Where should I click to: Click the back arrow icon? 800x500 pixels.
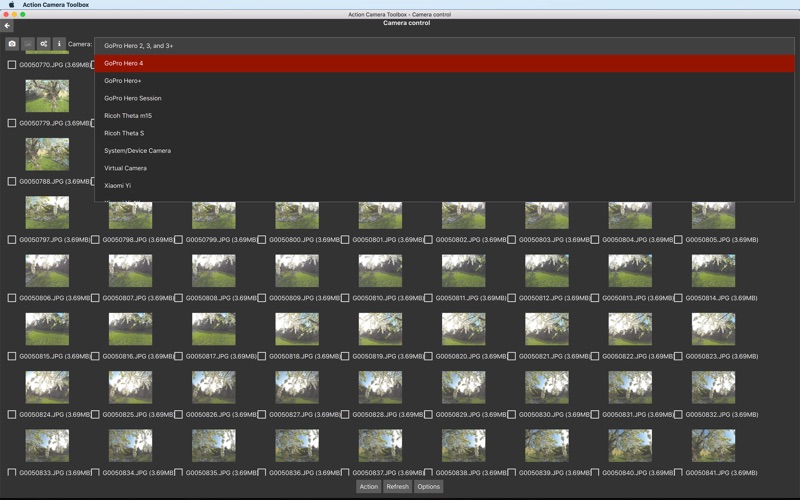(7, 26)
